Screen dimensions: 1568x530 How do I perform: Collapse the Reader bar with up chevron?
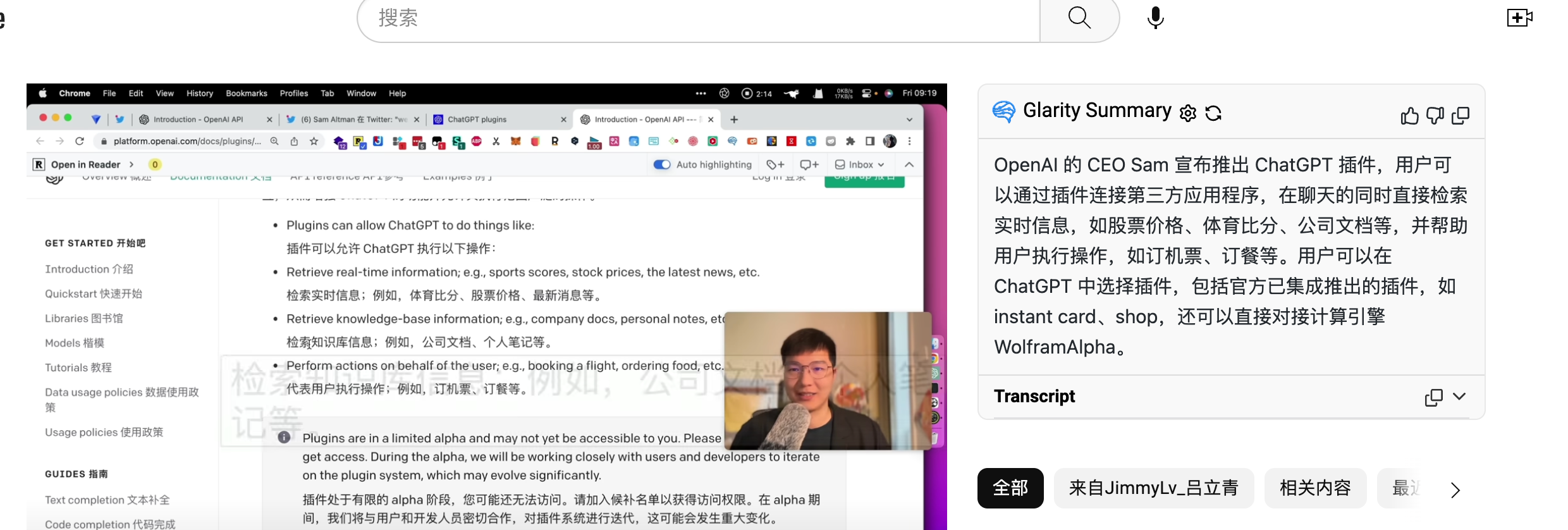[909, 164]
